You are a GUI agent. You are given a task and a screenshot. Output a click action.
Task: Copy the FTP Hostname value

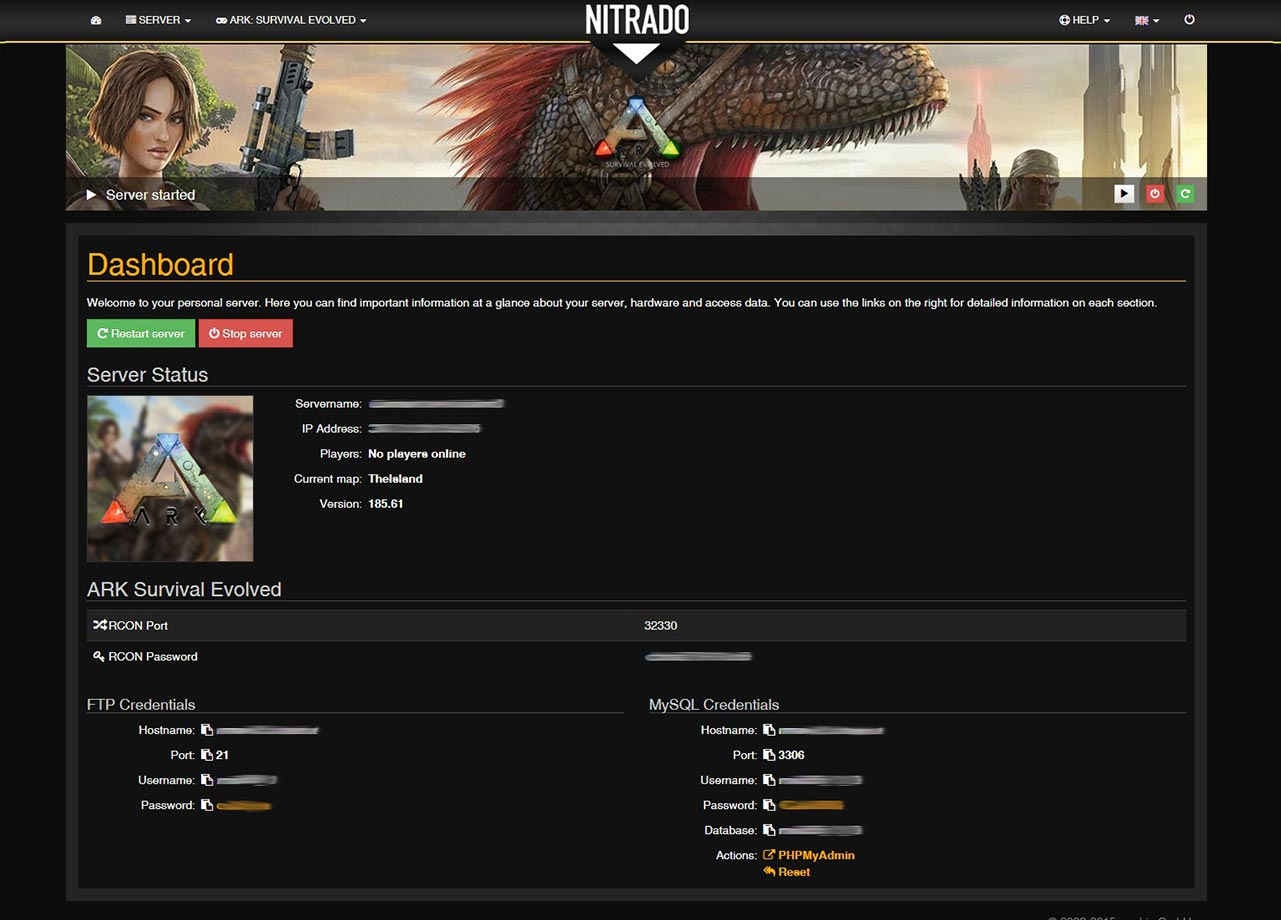click(x=207, y=731)
